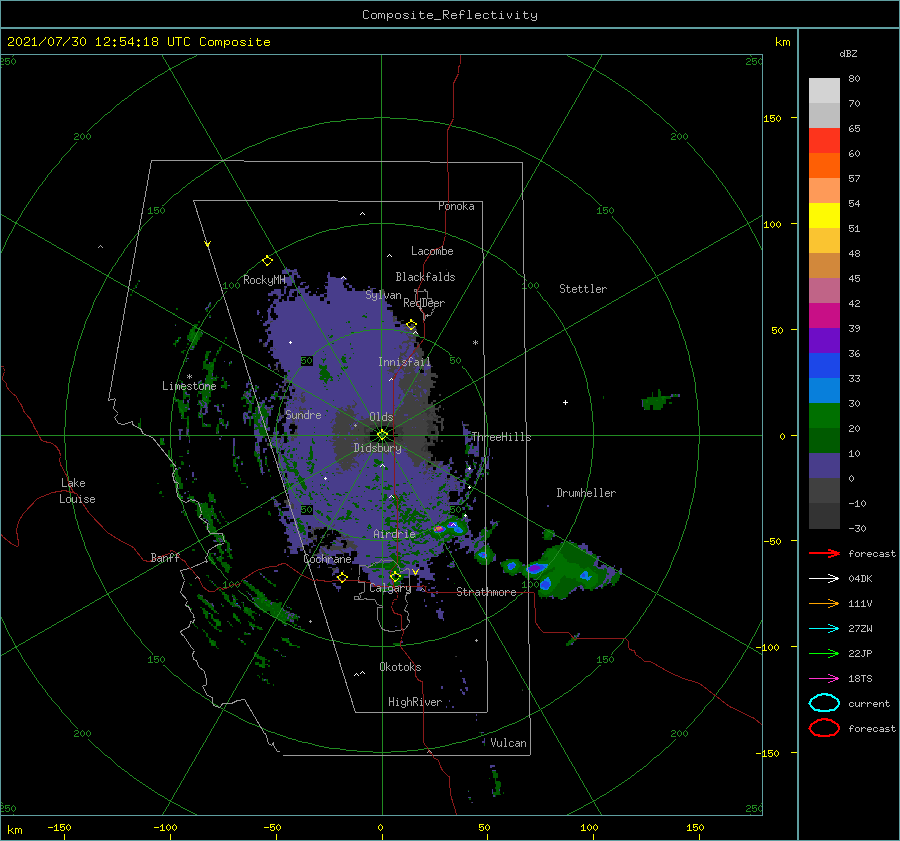Select the Calgary city label
Screen dimensions: 900x841
click(x=390, y=588)
